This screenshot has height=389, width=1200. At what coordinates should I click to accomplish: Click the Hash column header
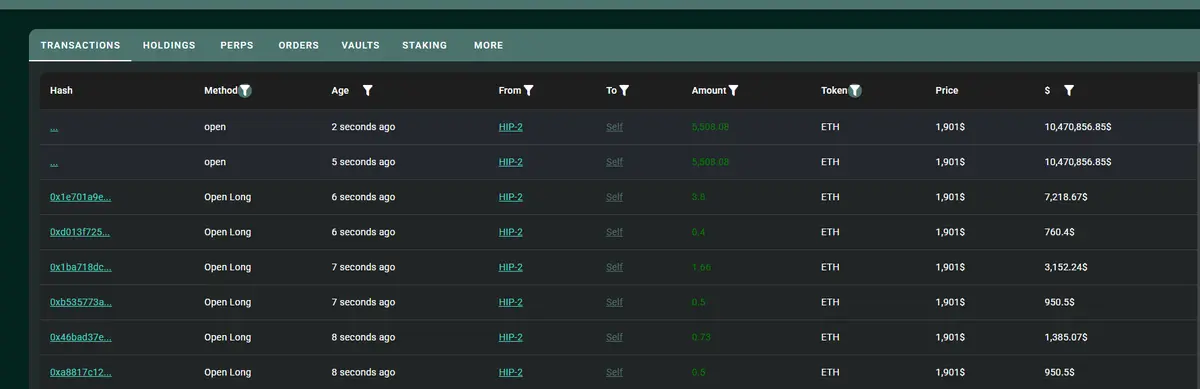point(61,91)
